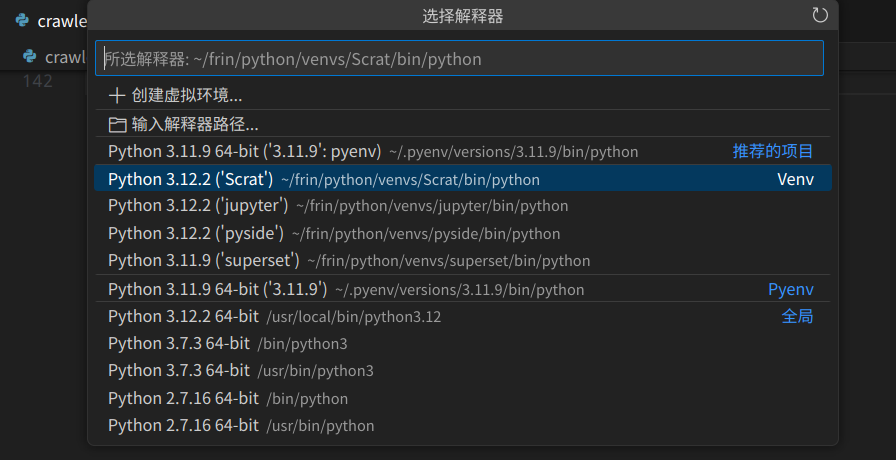
Task: Select Python 3.12.2 ('jupyter') interpreter
Action: (463, 206)
